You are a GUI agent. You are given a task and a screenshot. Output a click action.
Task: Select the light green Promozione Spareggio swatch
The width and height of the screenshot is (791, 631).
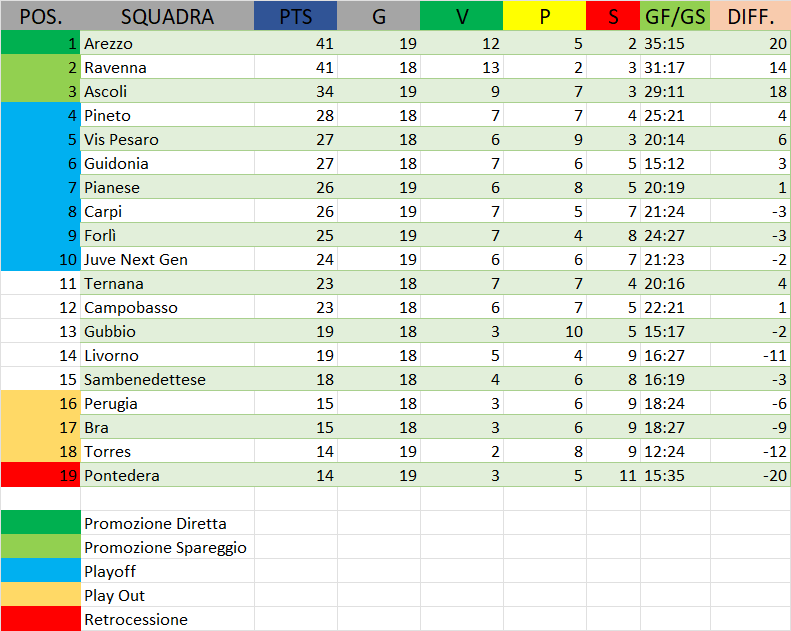tap(40, 547)
